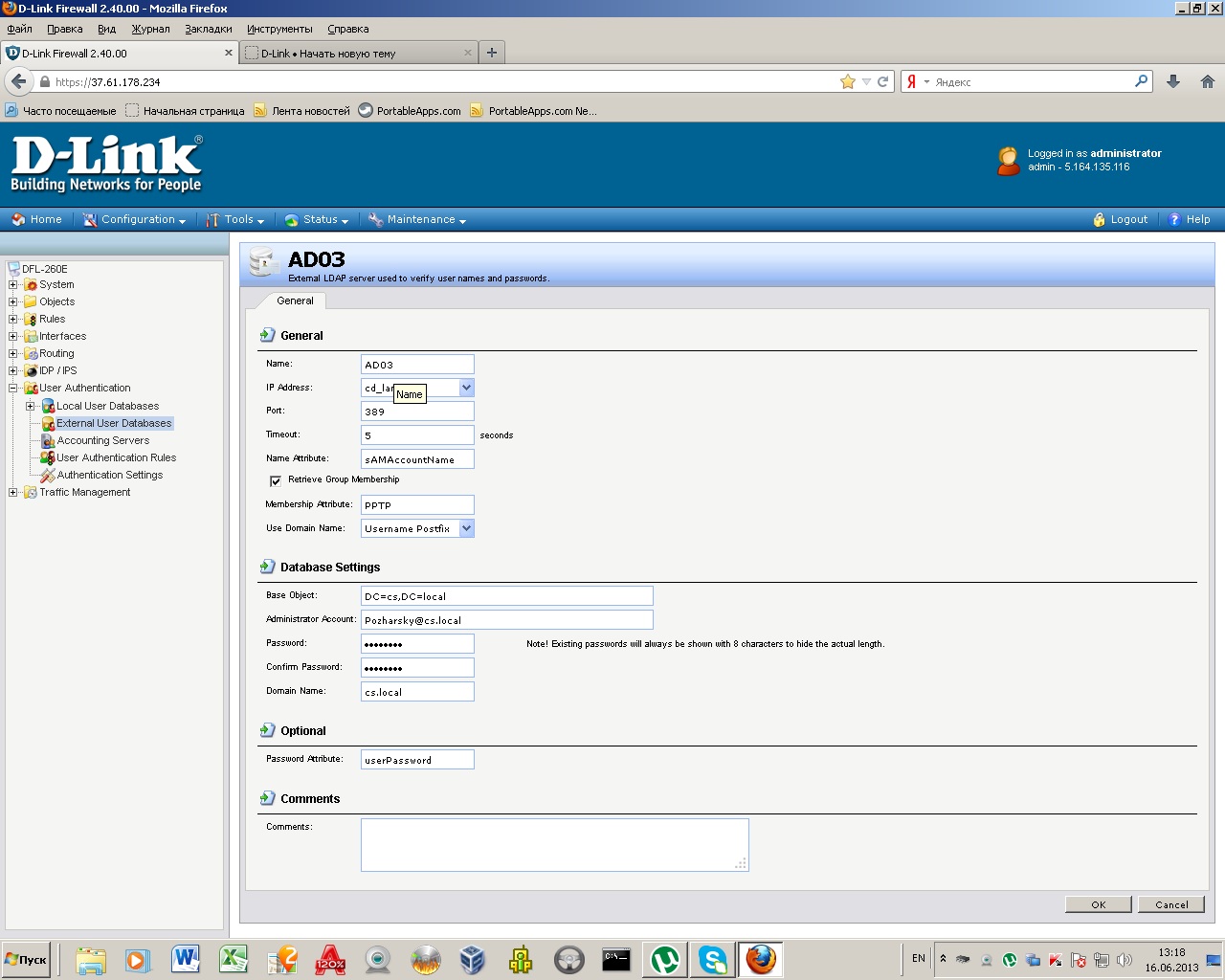
Task: Expand the Routing tree node
Action: pyautogui.click(x=13, y=353)
